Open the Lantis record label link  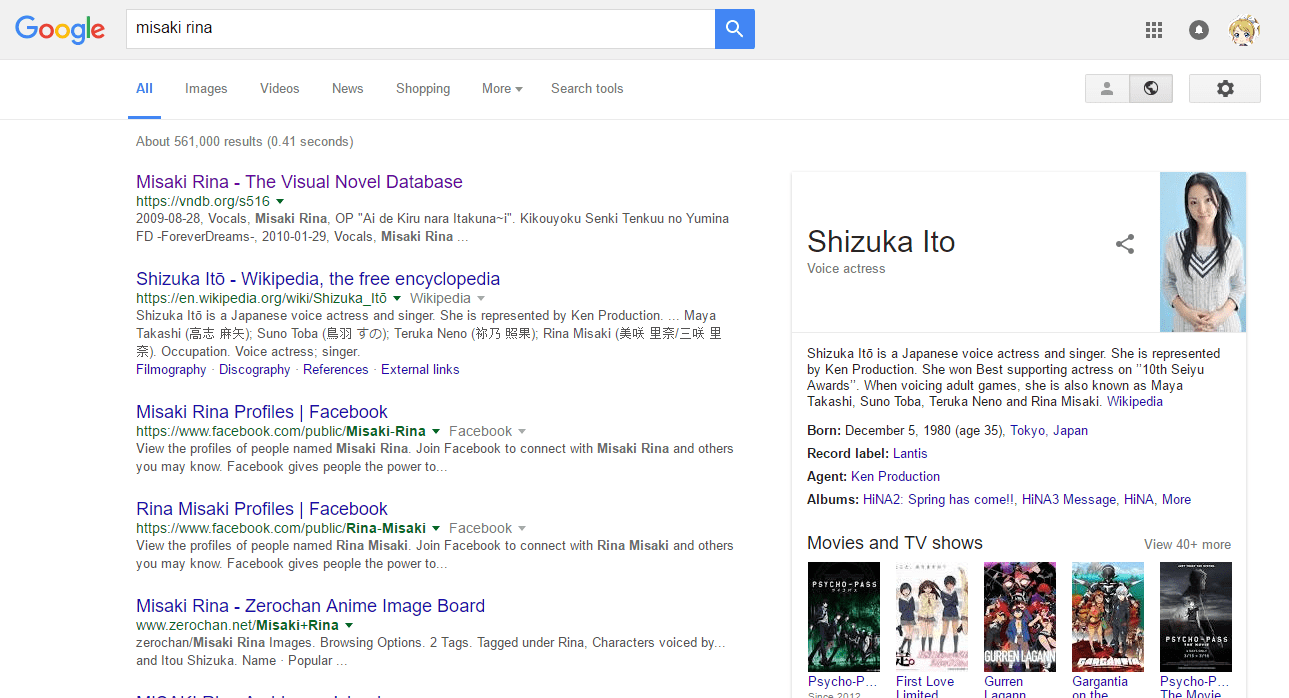(x=910, y=454)
